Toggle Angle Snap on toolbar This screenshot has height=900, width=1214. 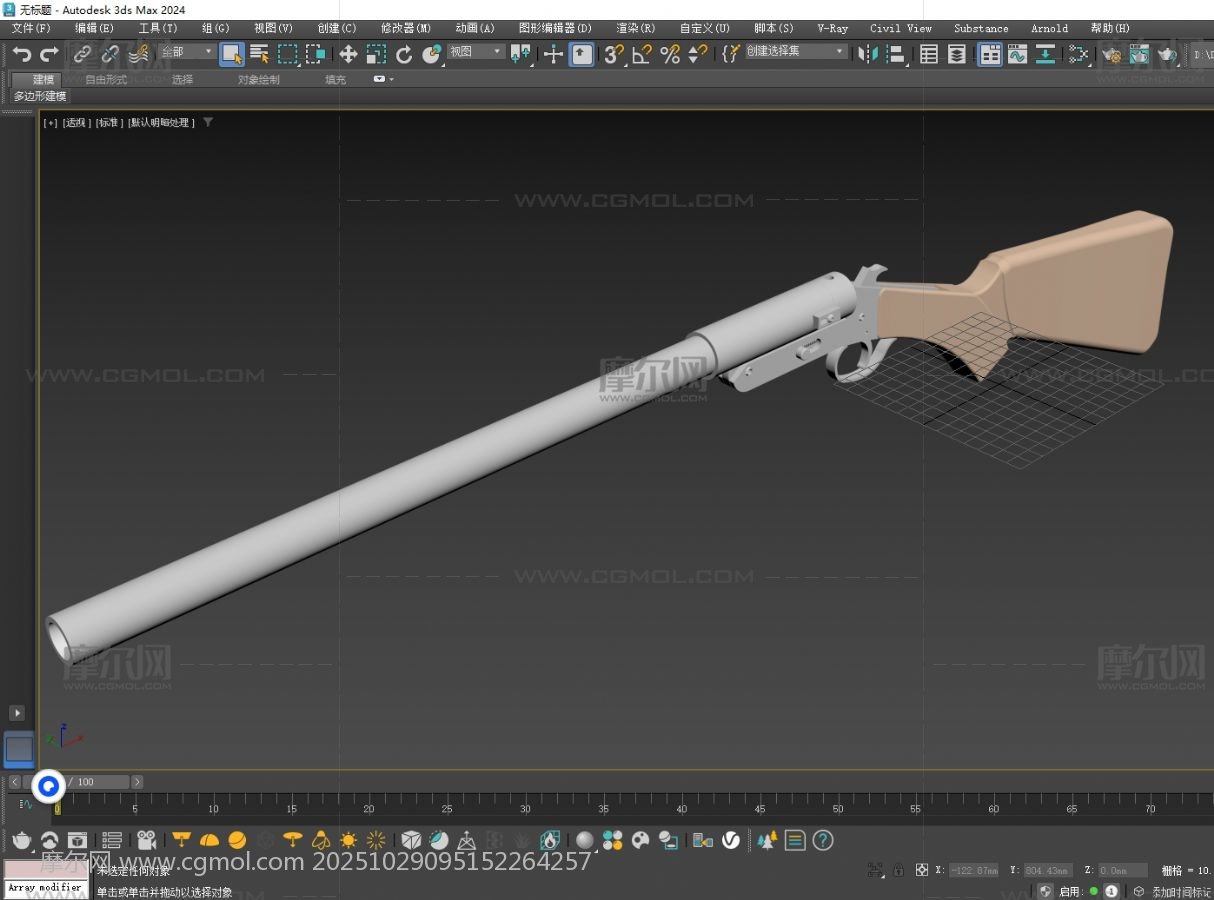point(642,55)
